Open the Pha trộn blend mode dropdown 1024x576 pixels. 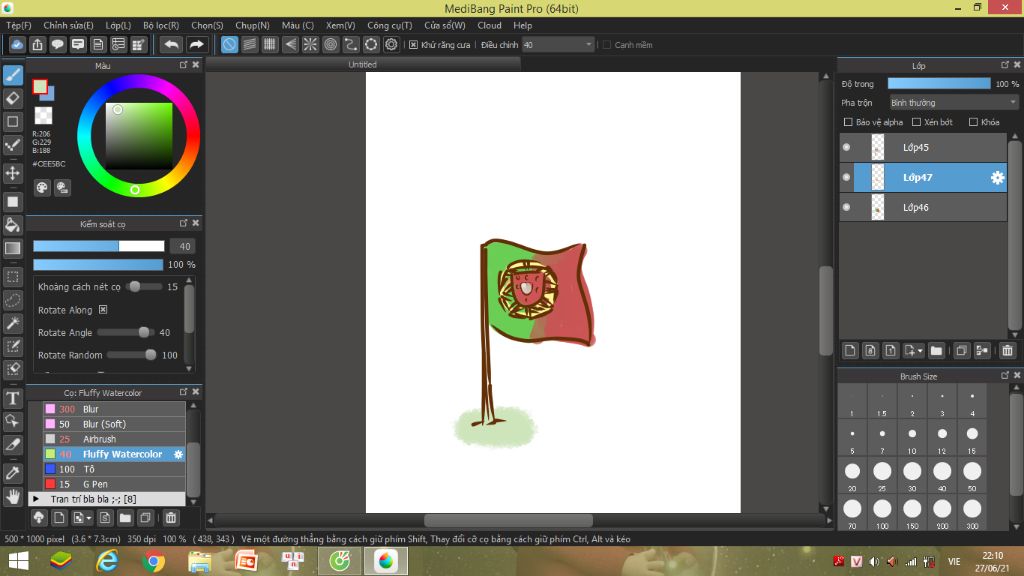pyautogui.click(x=953, y=103)
